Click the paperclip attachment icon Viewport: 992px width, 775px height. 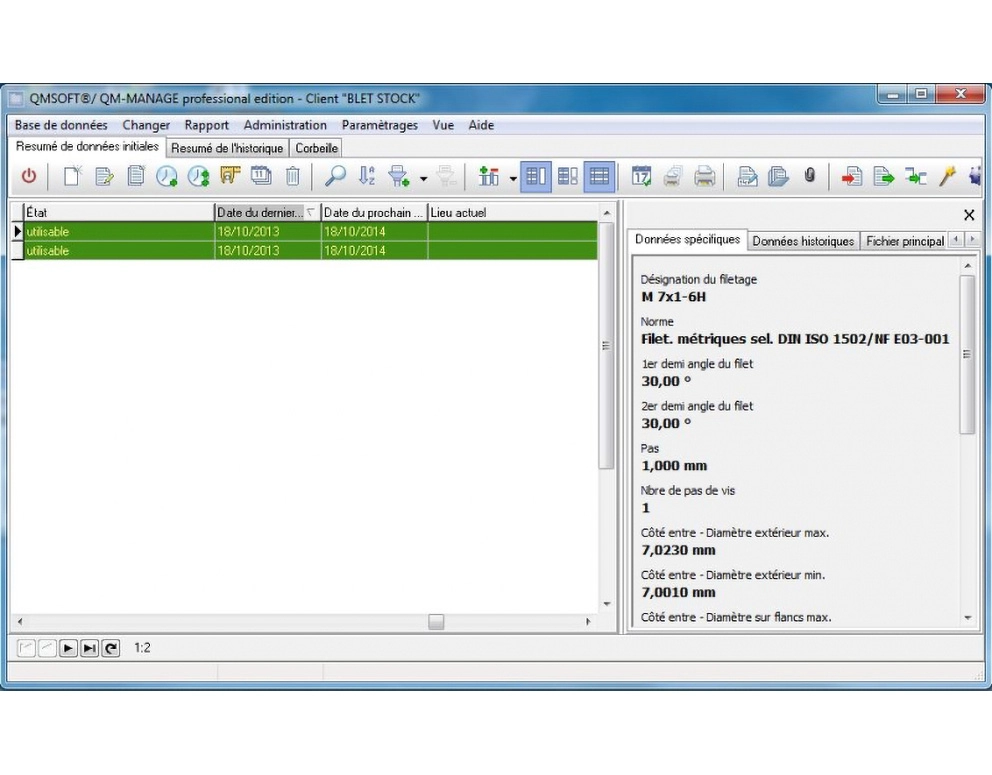coord(809,175)
